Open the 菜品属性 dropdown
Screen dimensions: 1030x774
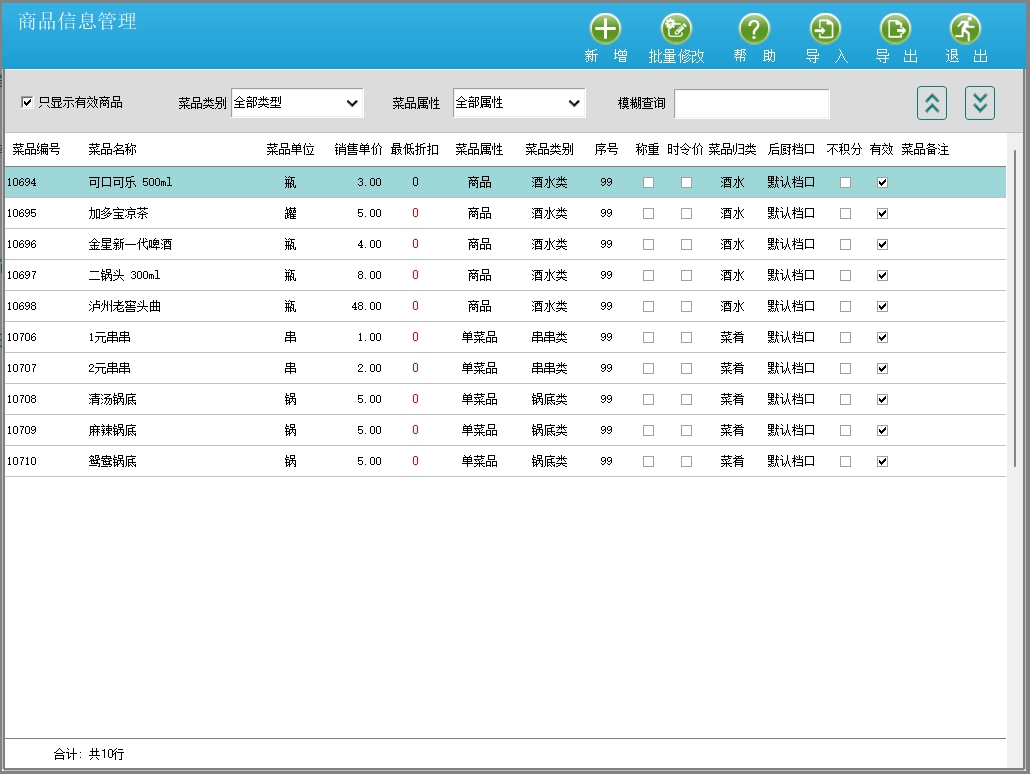pyautogui.click(x=519, y=103)
